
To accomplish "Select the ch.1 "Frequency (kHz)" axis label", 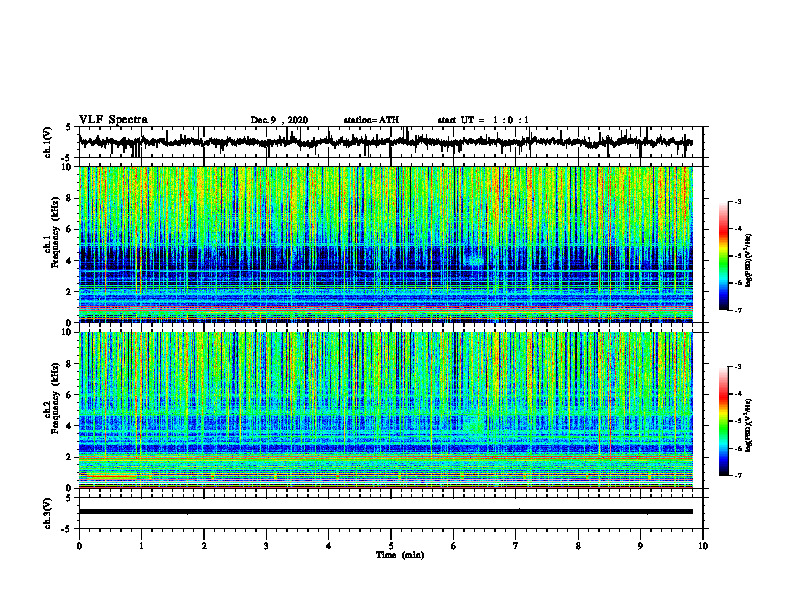I will [x=55, y=232].
